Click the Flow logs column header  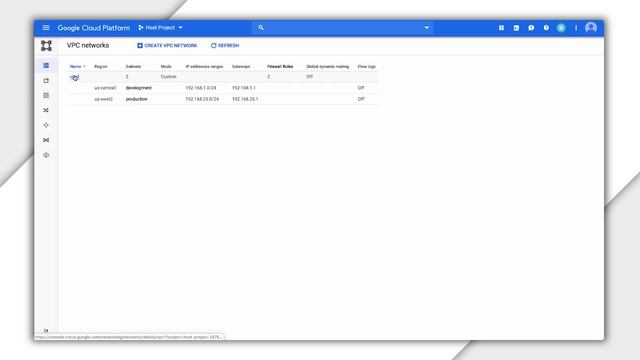coord(367,67)
